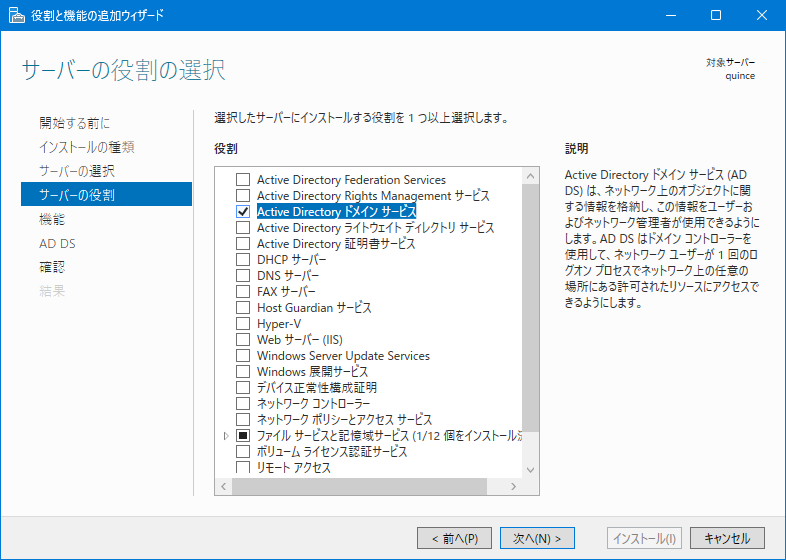The image size is (786, 560).
Task: Go to the インストールの種類 step
Action: pos(87,147)
